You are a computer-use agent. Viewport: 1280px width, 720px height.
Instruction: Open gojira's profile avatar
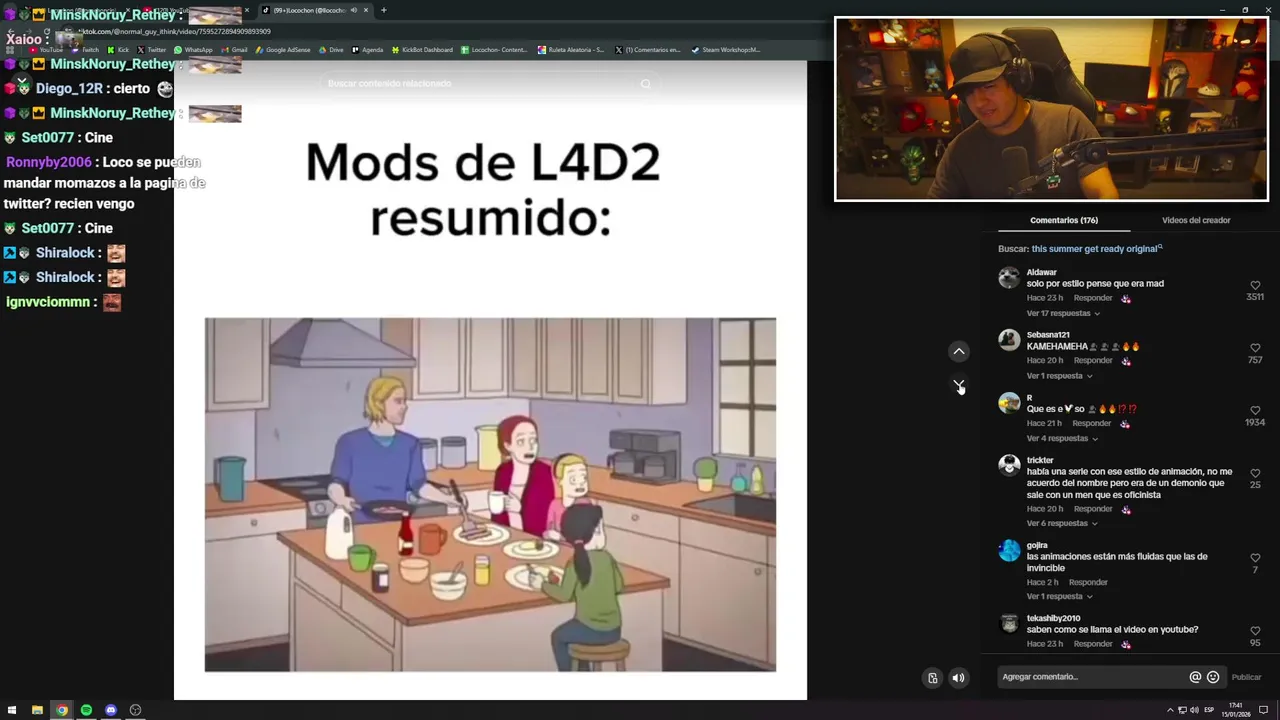(x=1009, y=550)
